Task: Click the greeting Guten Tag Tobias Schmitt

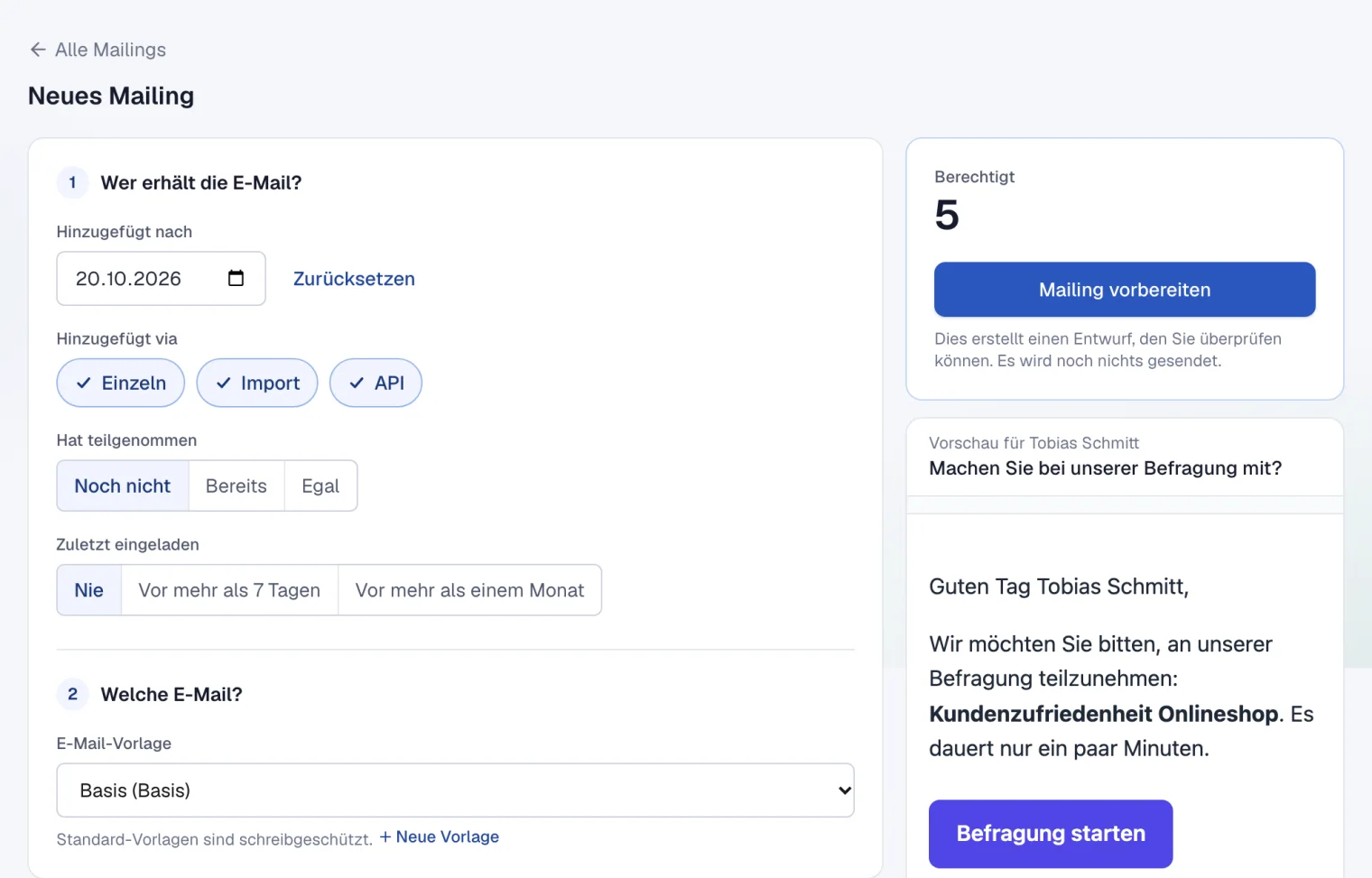Action: coord(1059,587)
